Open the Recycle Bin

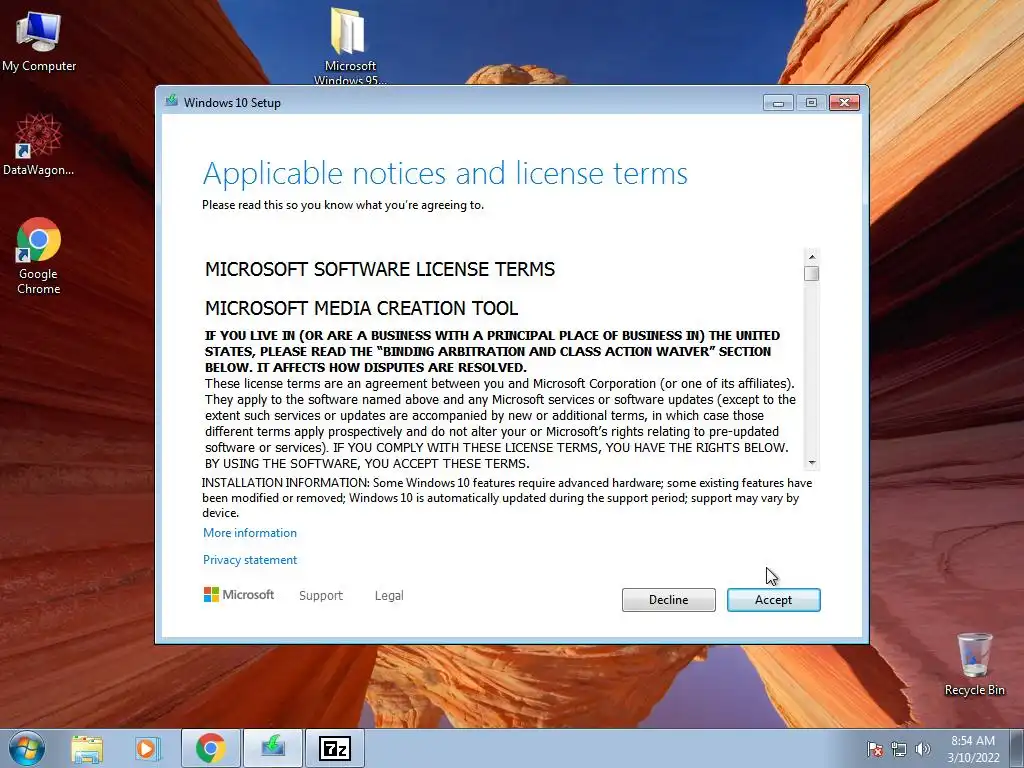coord(974,664)
